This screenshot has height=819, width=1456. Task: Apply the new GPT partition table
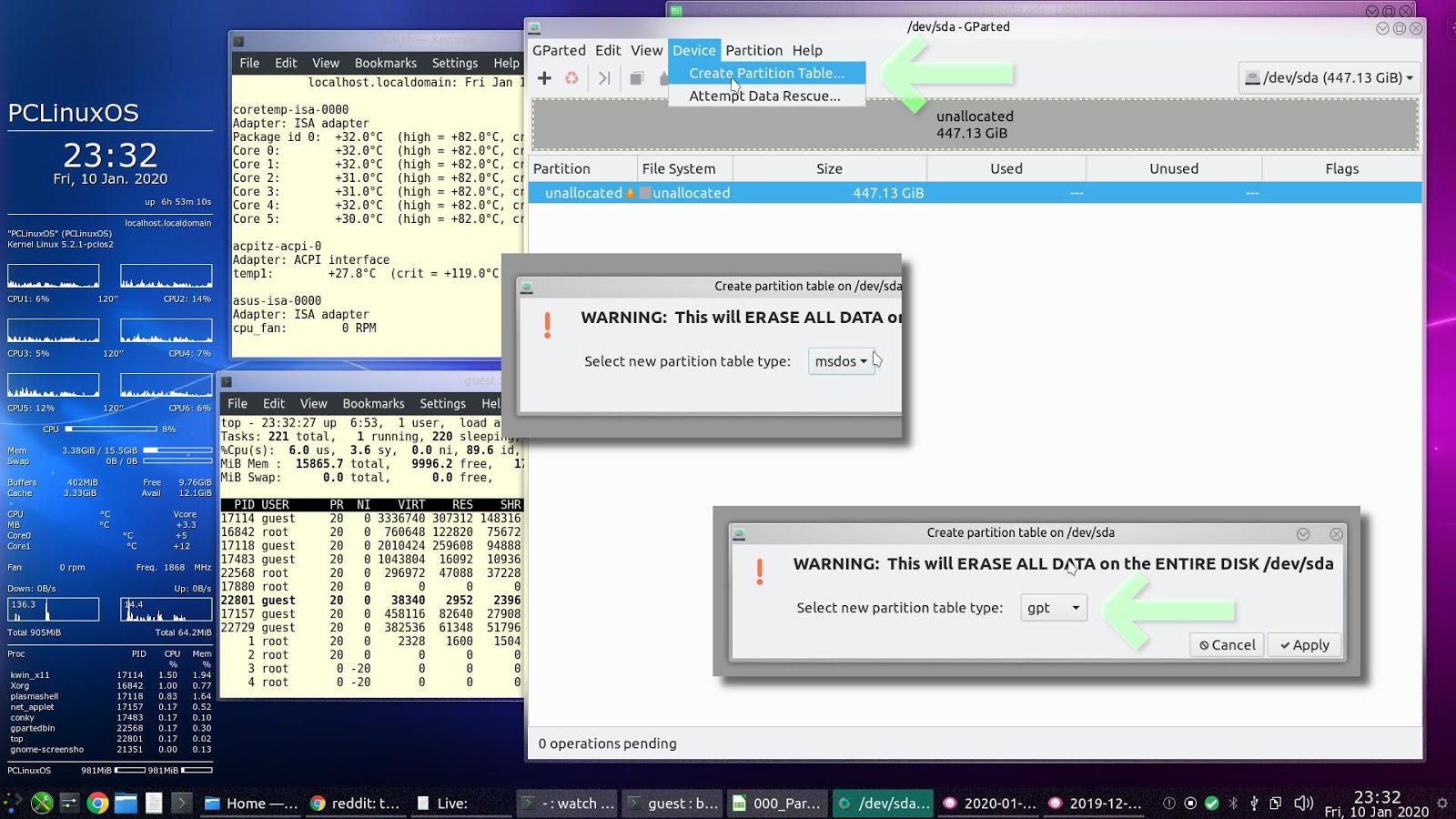coord(1304,644)
